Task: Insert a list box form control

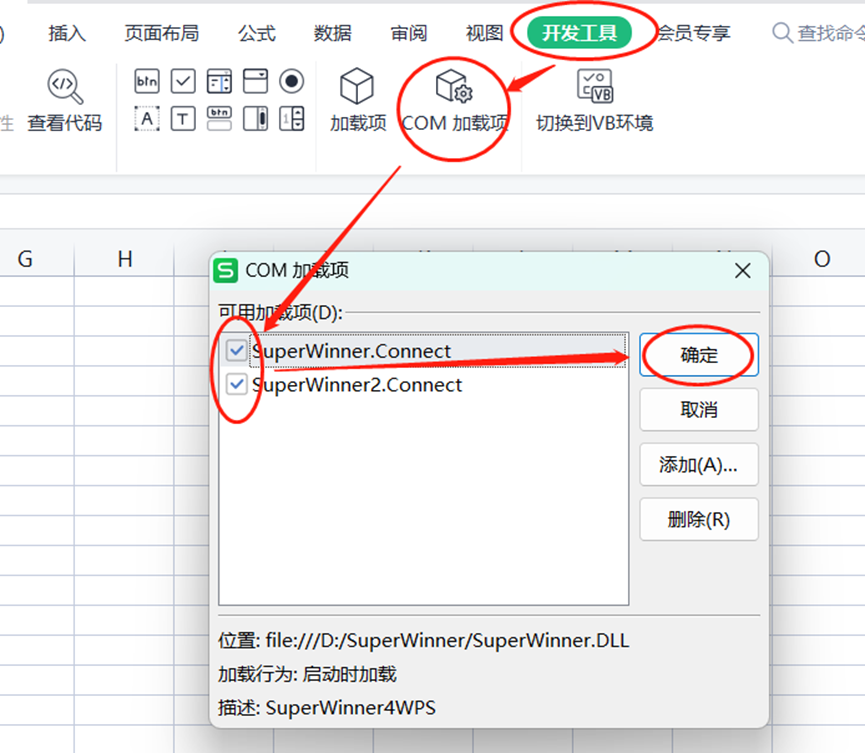Action: [219, 82]
